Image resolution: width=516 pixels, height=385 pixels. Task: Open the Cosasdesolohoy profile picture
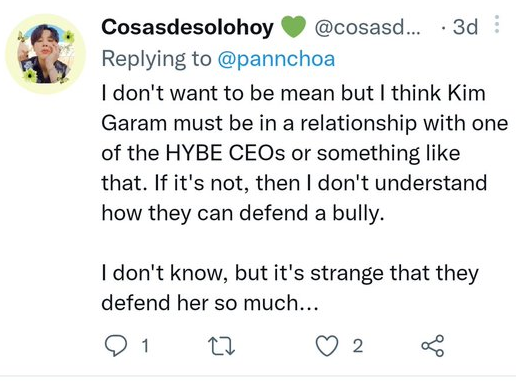tap(46, 54)
